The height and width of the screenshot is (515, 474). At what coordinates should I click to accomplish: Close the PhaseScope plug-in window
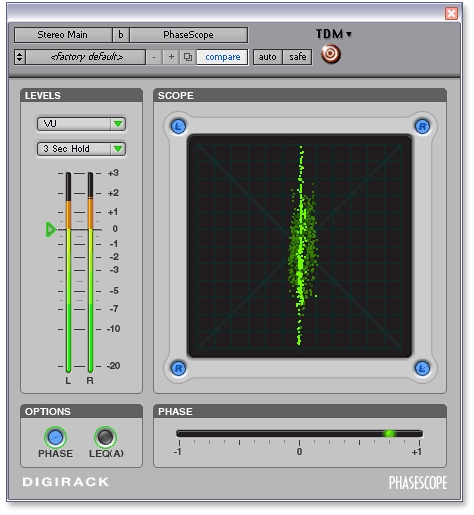pyautogui.click(x=451, y=14)
